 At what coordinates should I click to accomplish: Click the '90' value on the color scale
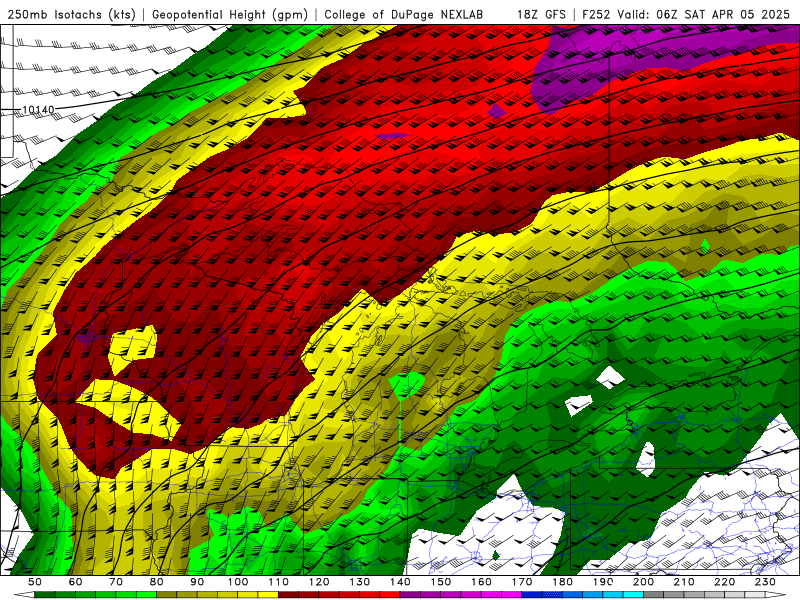click(197, 582)
